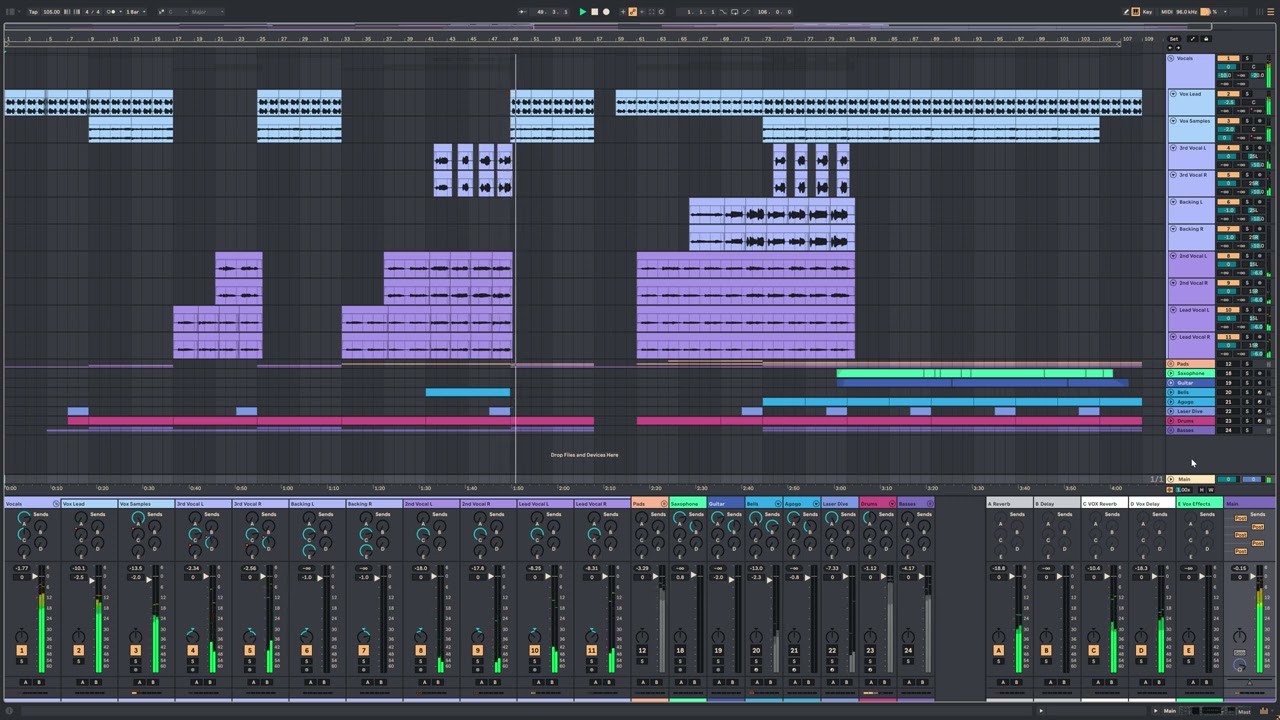
Task: Toggle mixer track activator 2 for Vox Lead
Action: pyautogui.click(x=78, y=650)
